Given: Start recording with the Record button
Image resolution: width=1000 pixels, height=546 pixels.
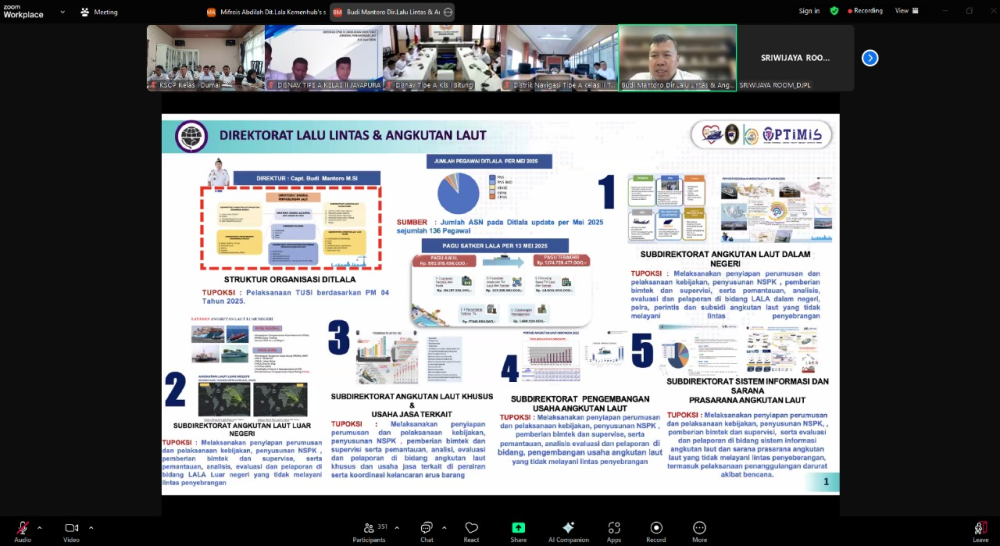Looking at the screenshot, I should pyautogui.click(x=656, y=531).
